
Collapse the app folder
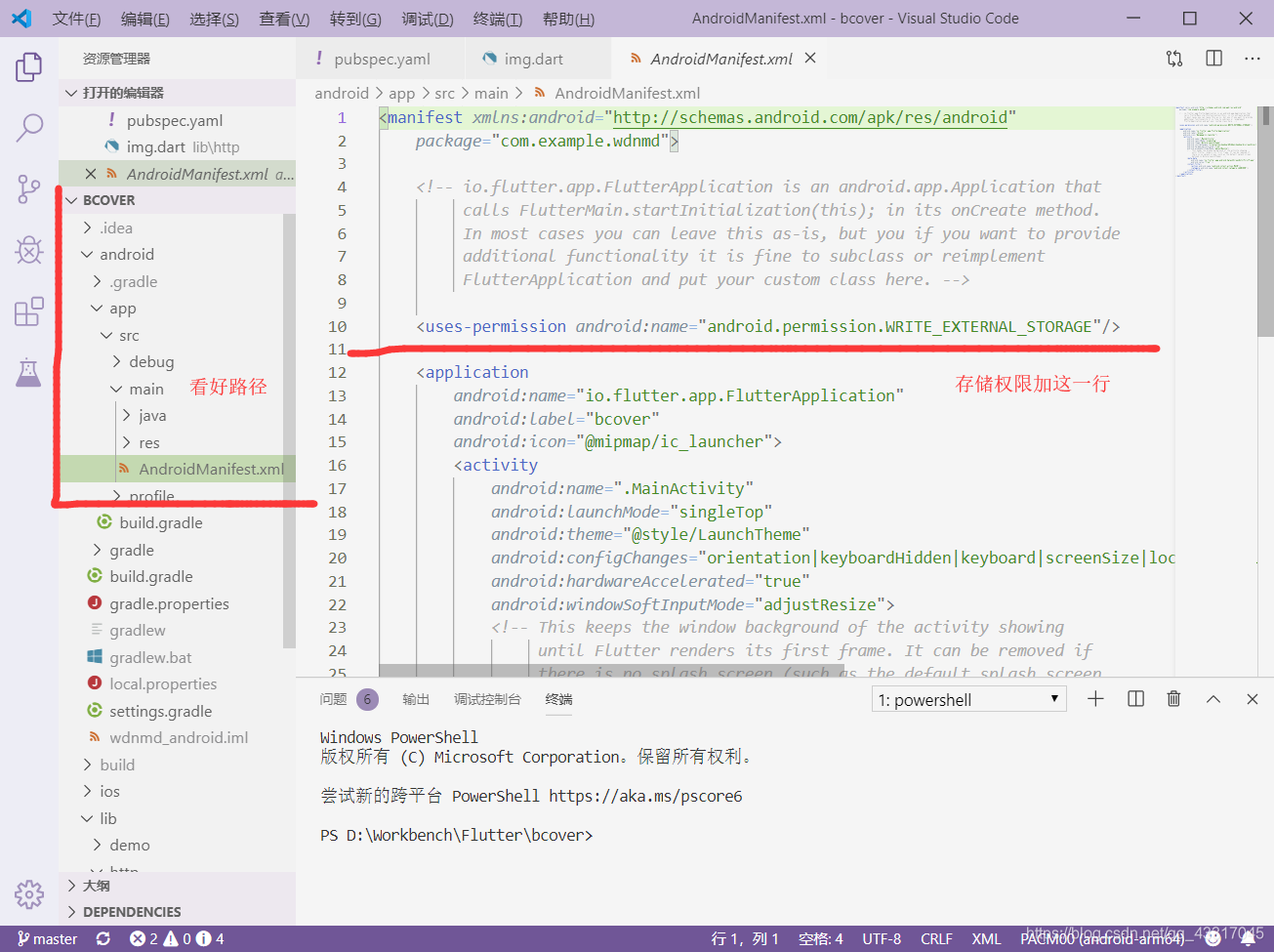point(98,308)
